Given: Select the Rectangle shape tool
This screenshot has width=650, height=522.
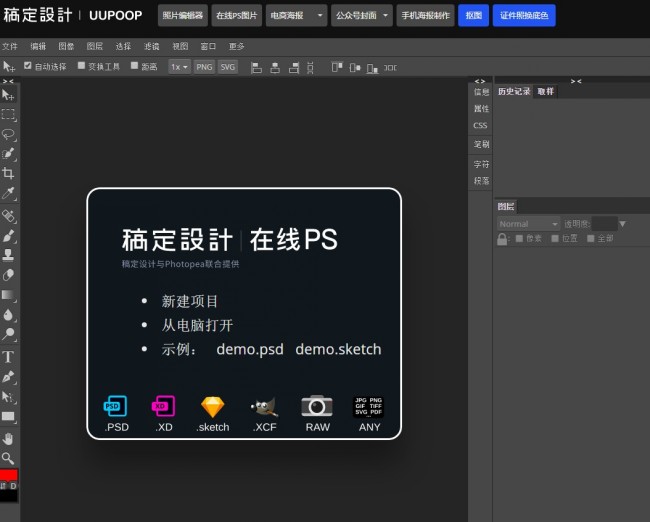Looking at the screenshot, I should pyautogui.click(x=8, y=416).
